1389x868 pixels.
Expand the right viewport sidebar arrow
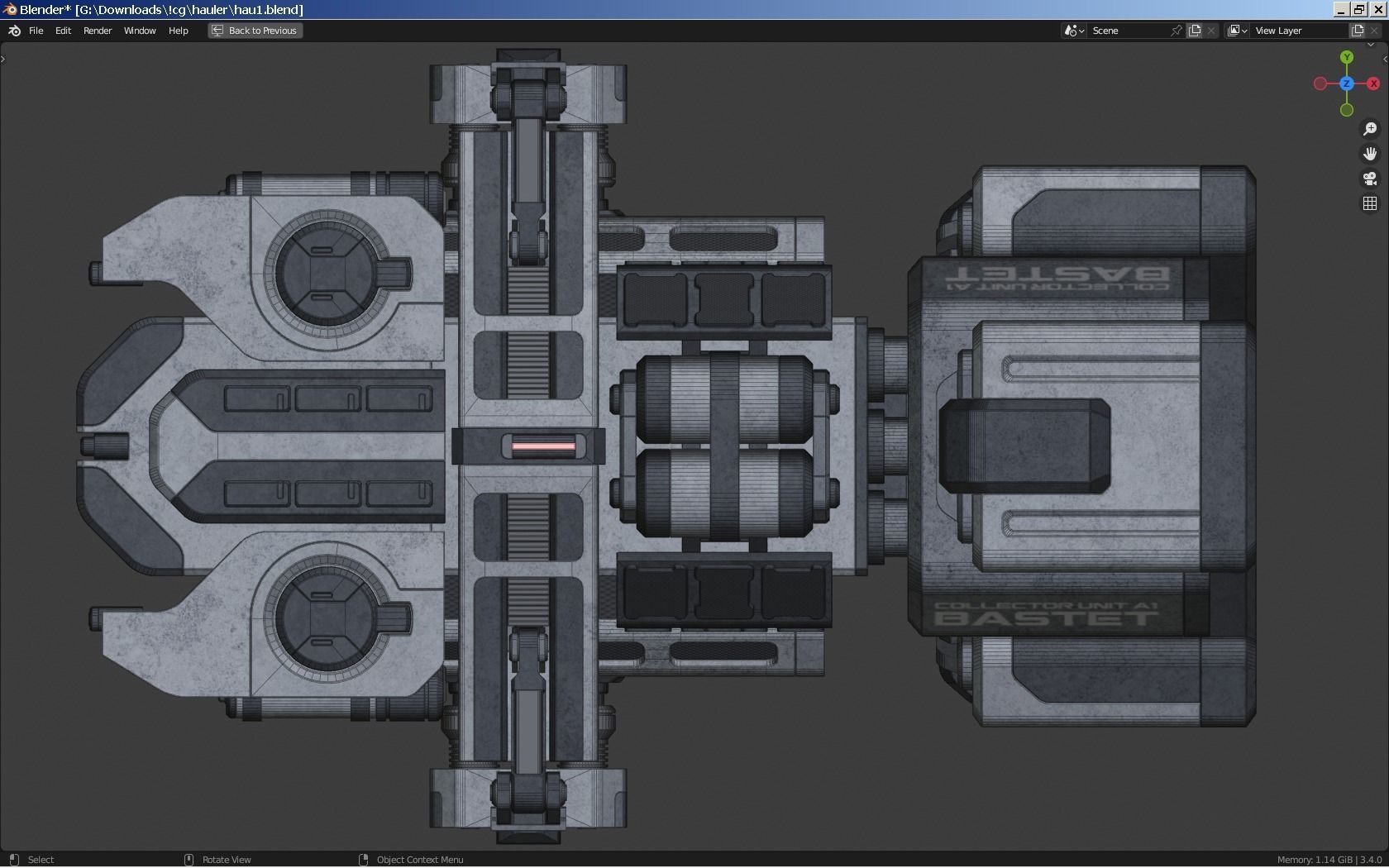[1383, 59]
